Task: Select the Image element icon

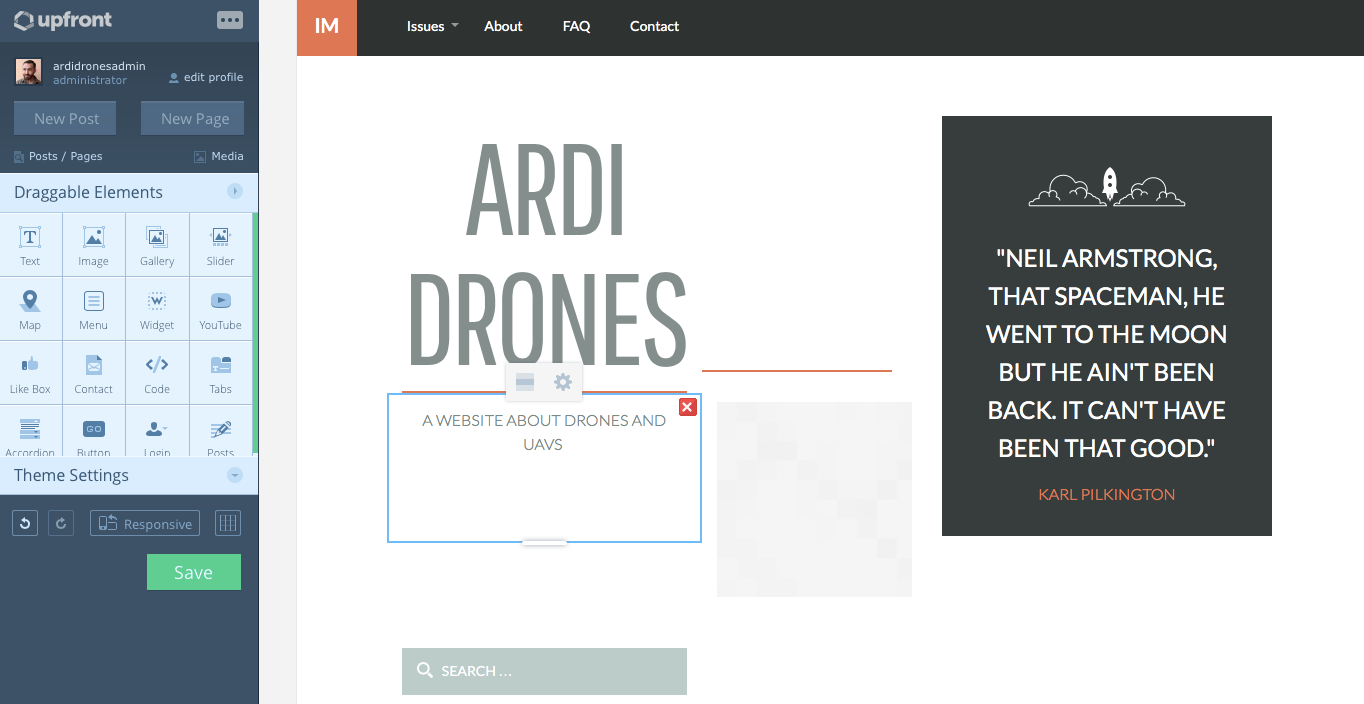Action: pyautogui.click(x=93, y=244)
